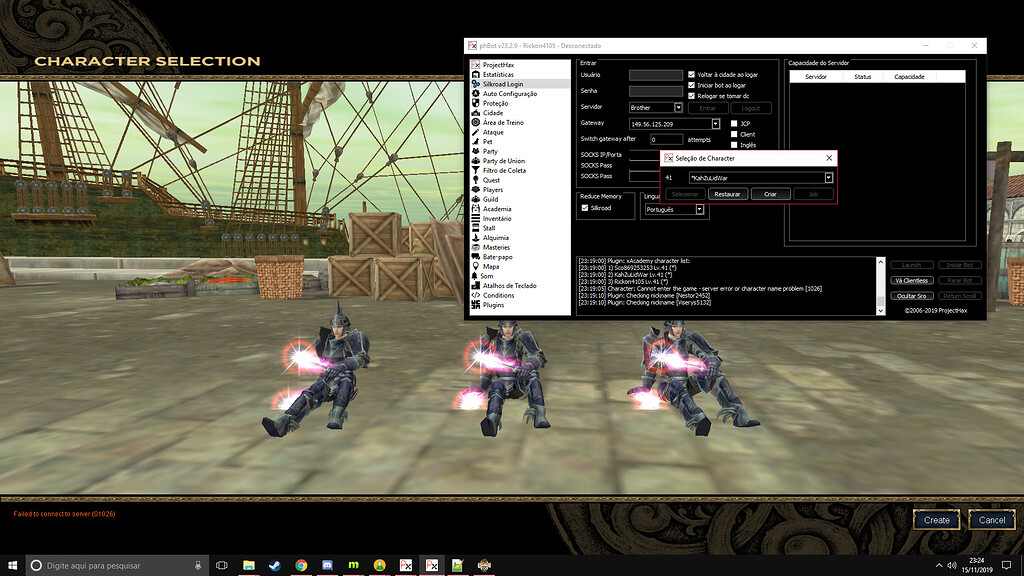Open the Quest icon in sidebar
This screenshot has height=576, width=1024.
click(475, 180)
